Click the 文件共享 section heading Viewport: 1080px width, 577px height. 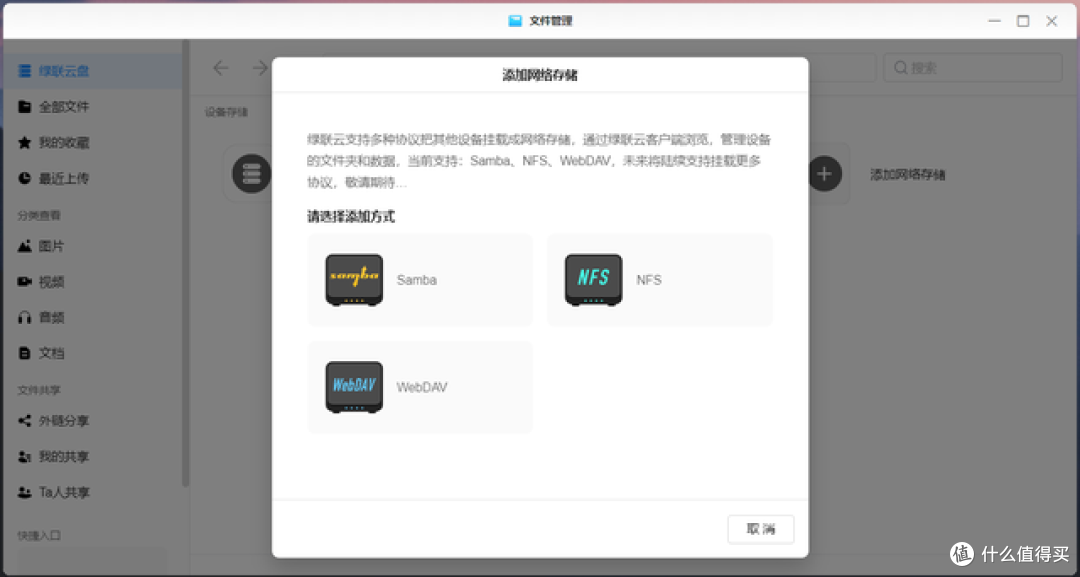point(39,390)
